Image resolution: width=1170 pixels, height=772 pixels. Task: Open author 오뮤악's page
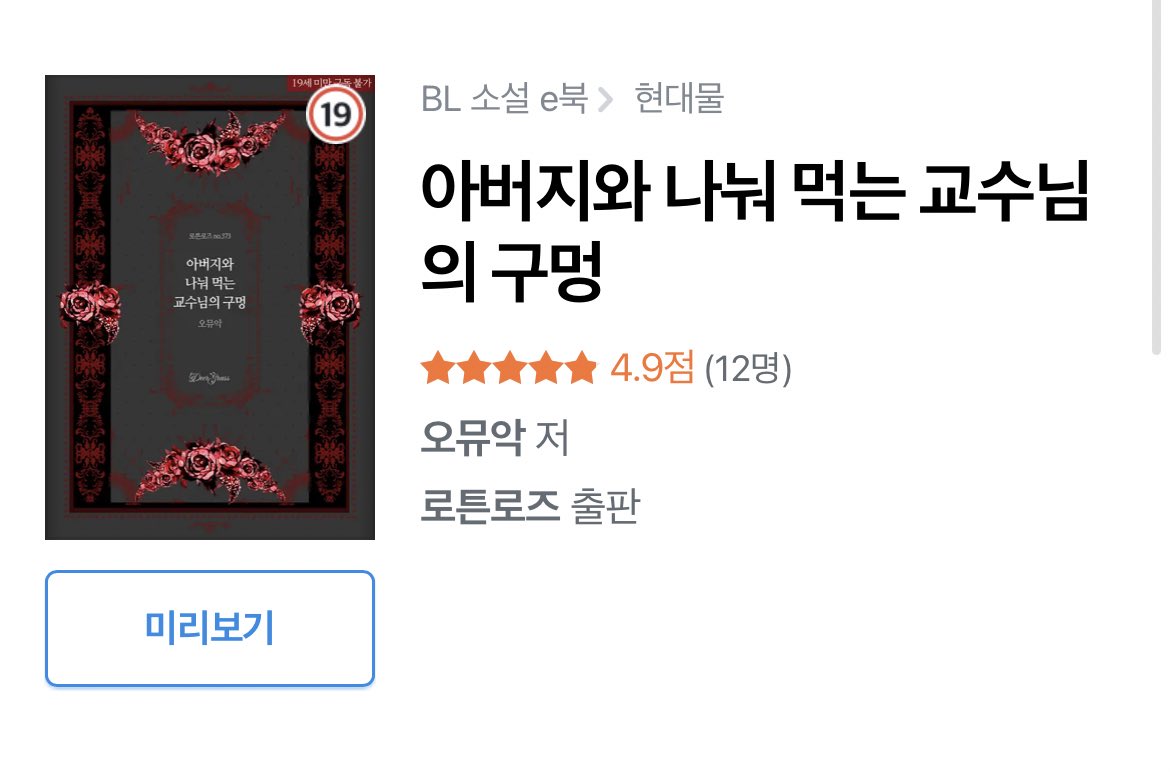472,437
